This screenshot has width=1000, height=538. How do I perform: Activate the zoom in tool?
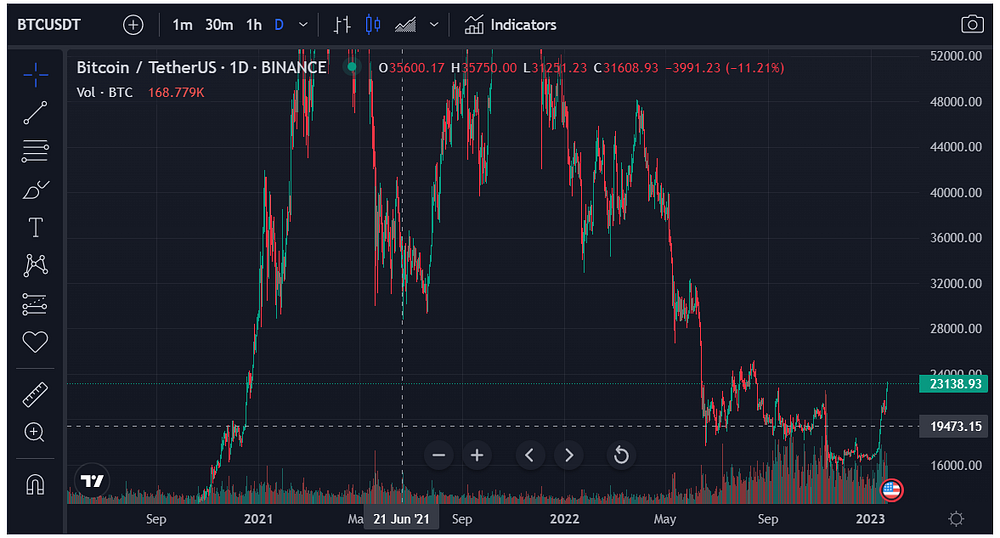coord(34,432)
